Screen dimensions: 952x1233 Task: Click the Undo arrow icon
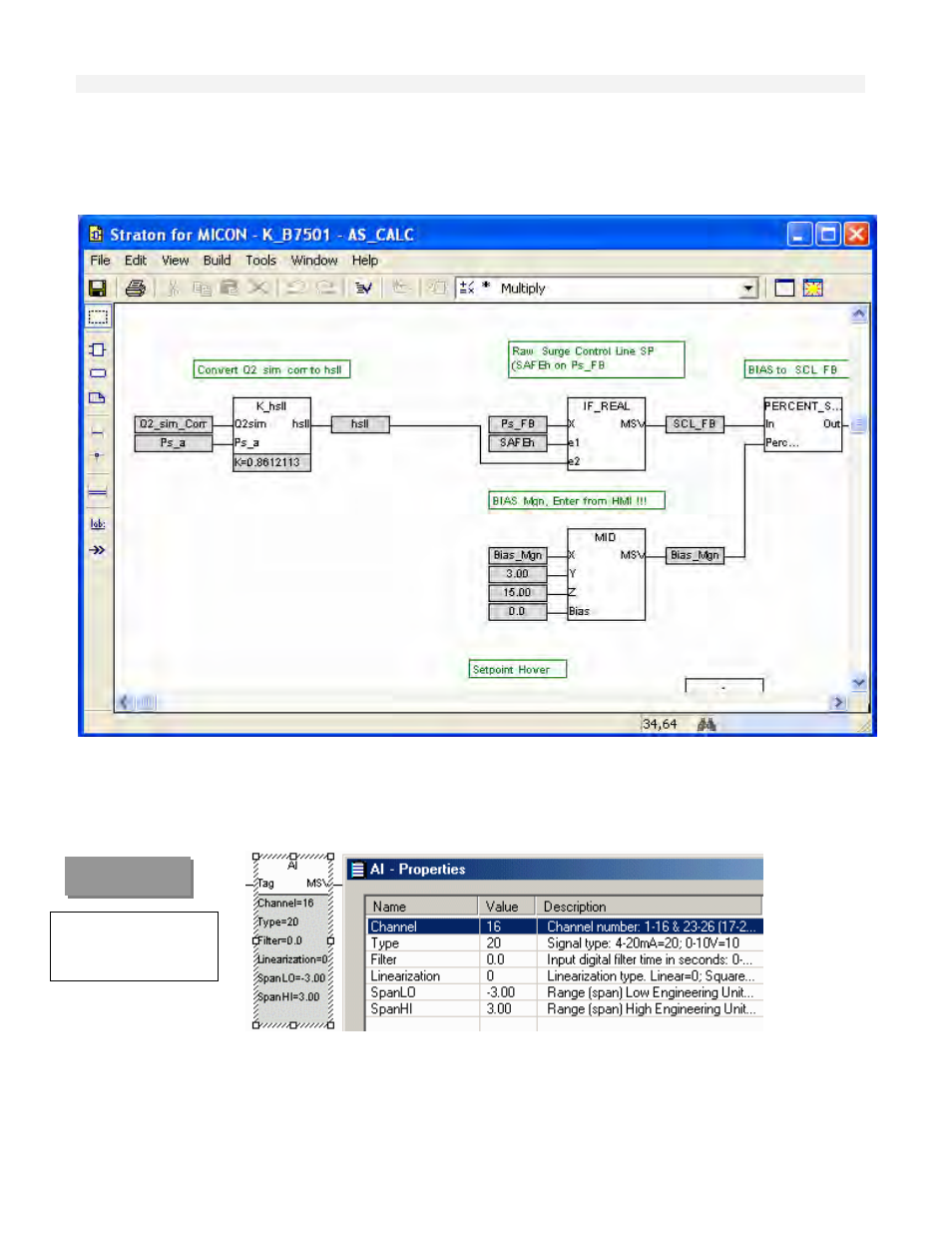[x=296, y=289]
